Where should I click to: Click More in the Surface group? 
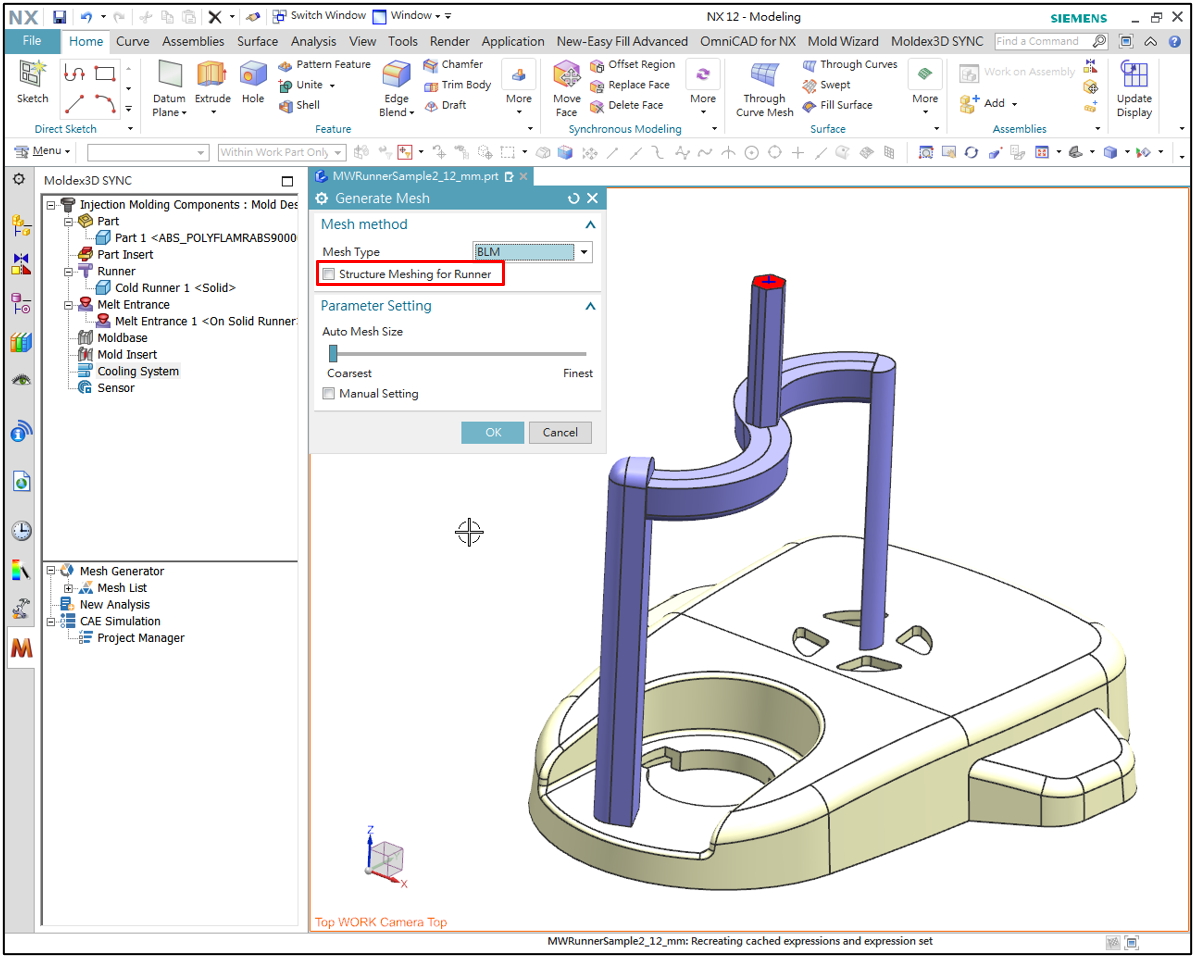925,88
